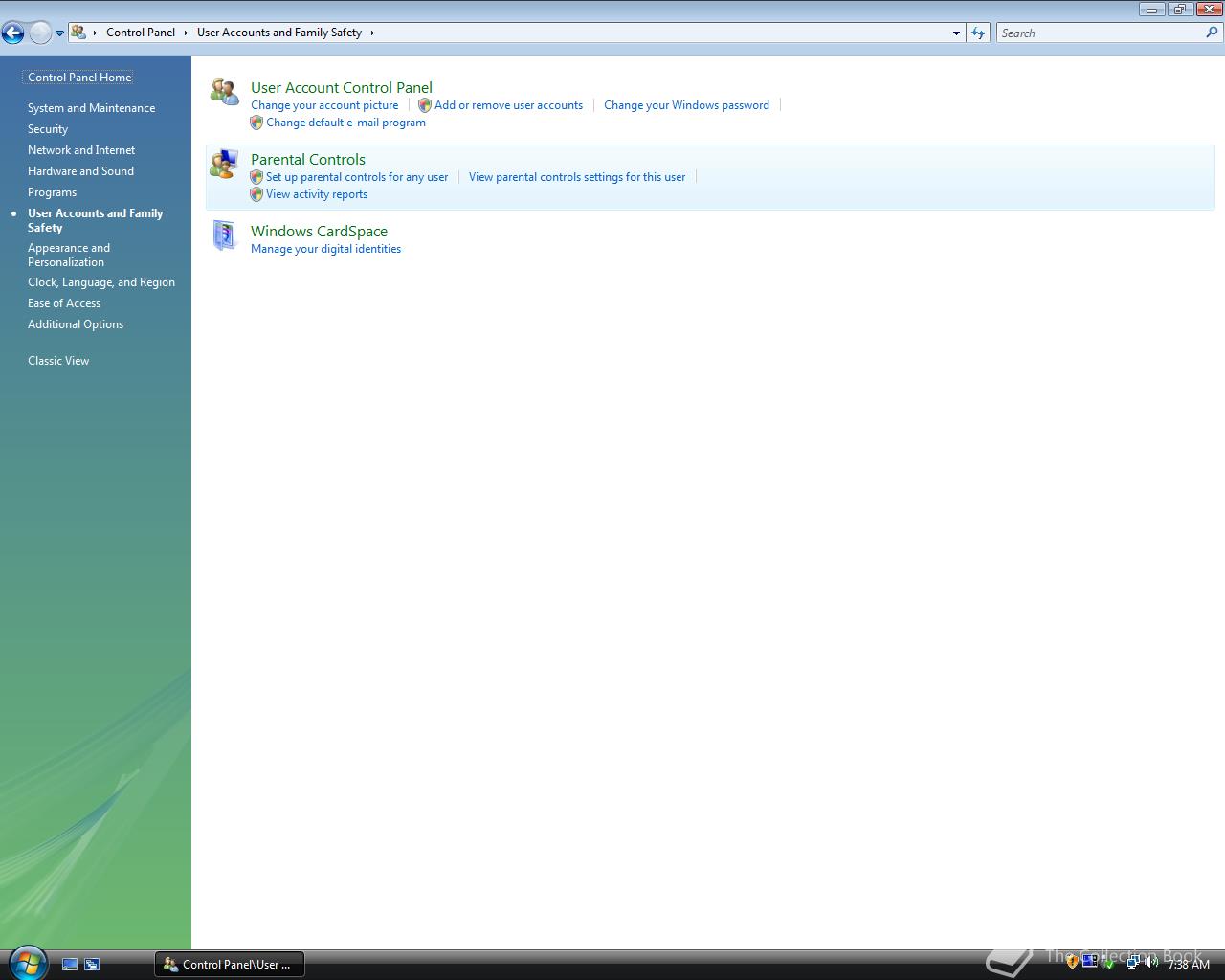Expand arrow after User Accounts and Family Safety breadcrumb
1225x980 pixels.
coord(372,33)
